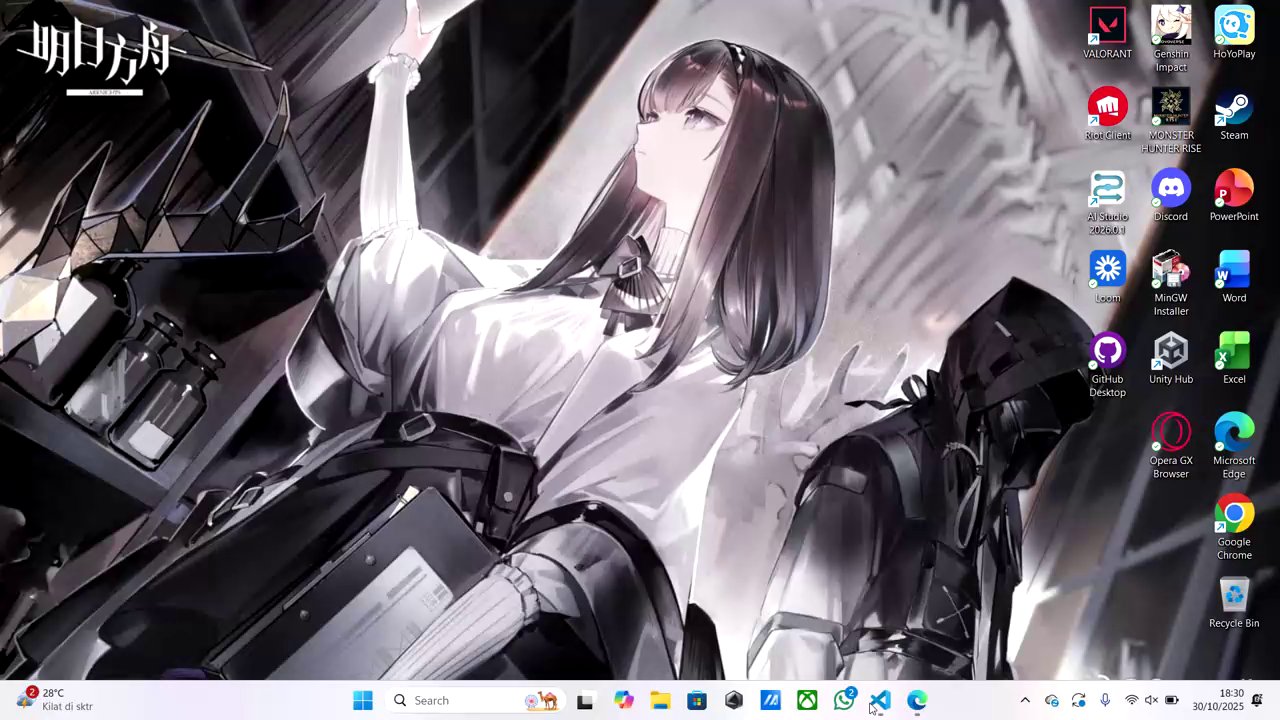The width and height of the screenshot is (1280, 720).
Task: Open the blue slashes taskbar app
Action: click(x=770, y=701)
